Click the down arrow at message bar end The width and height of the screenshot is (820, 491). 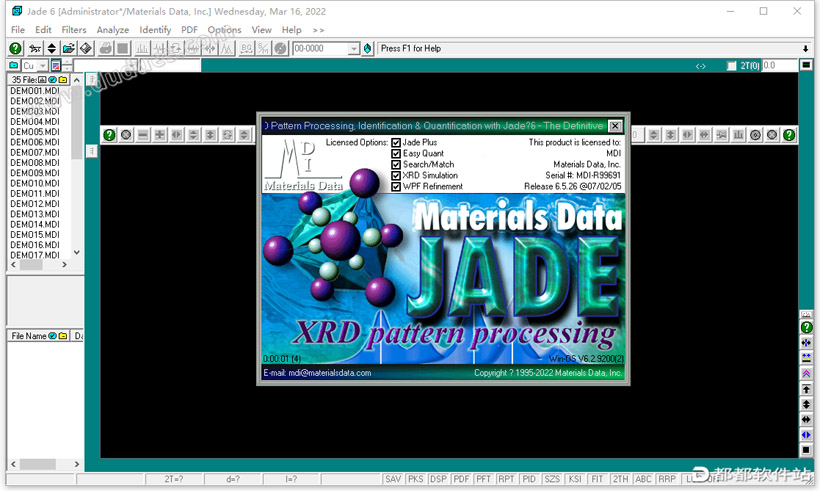[x=806, y=49]
